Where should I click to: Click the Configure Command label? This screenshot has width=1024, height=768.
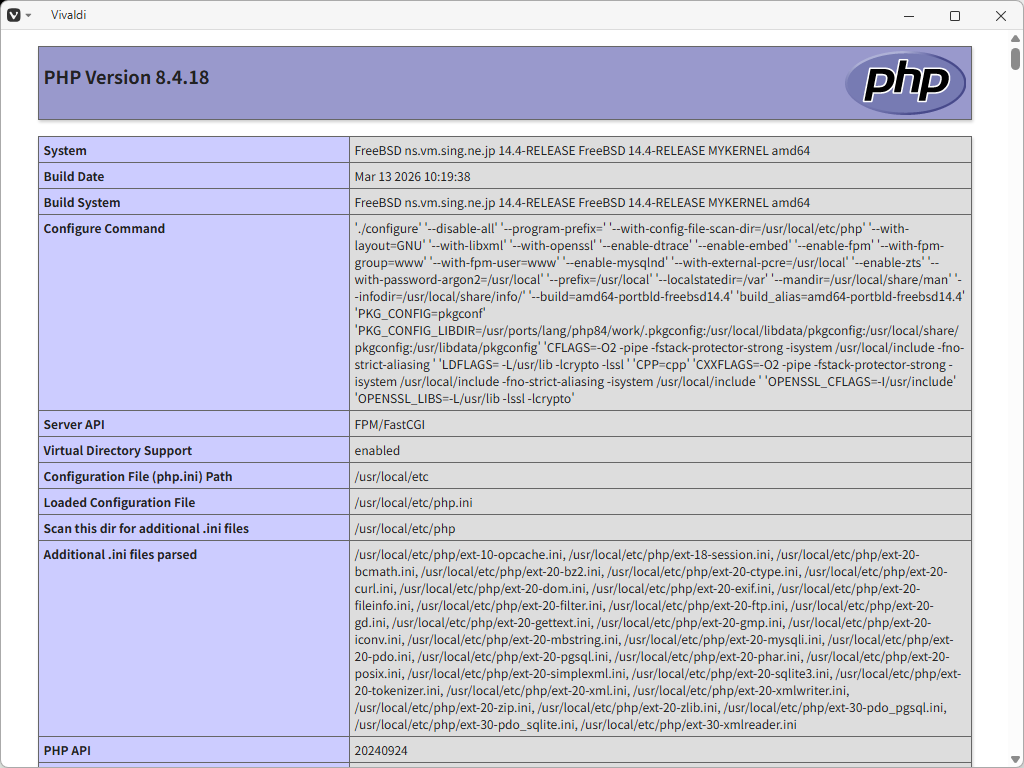click(104, 229)
